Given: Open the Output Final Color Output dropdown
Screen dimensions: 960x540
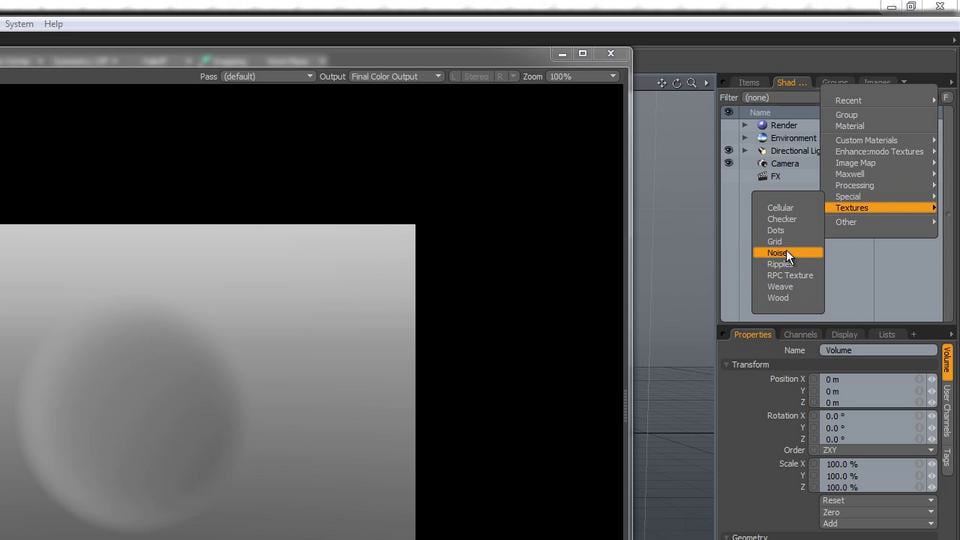Looking at the screenshot, I should 396,77.
